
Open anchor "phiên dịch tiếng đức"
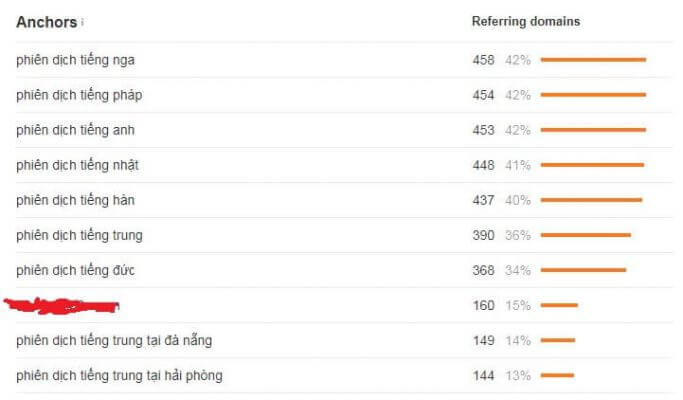76,270
